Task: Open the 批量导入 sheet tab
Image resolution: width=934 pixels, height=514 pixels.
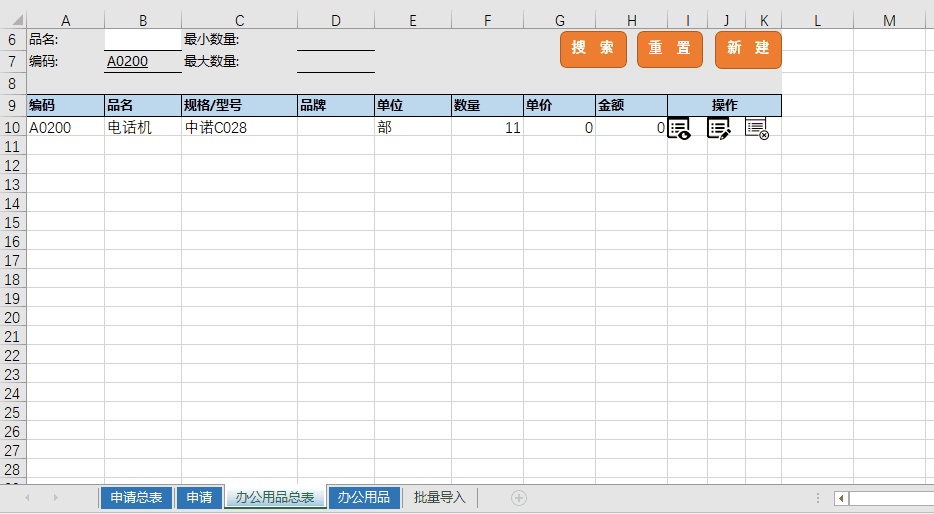Action: (x=440, y=497)
